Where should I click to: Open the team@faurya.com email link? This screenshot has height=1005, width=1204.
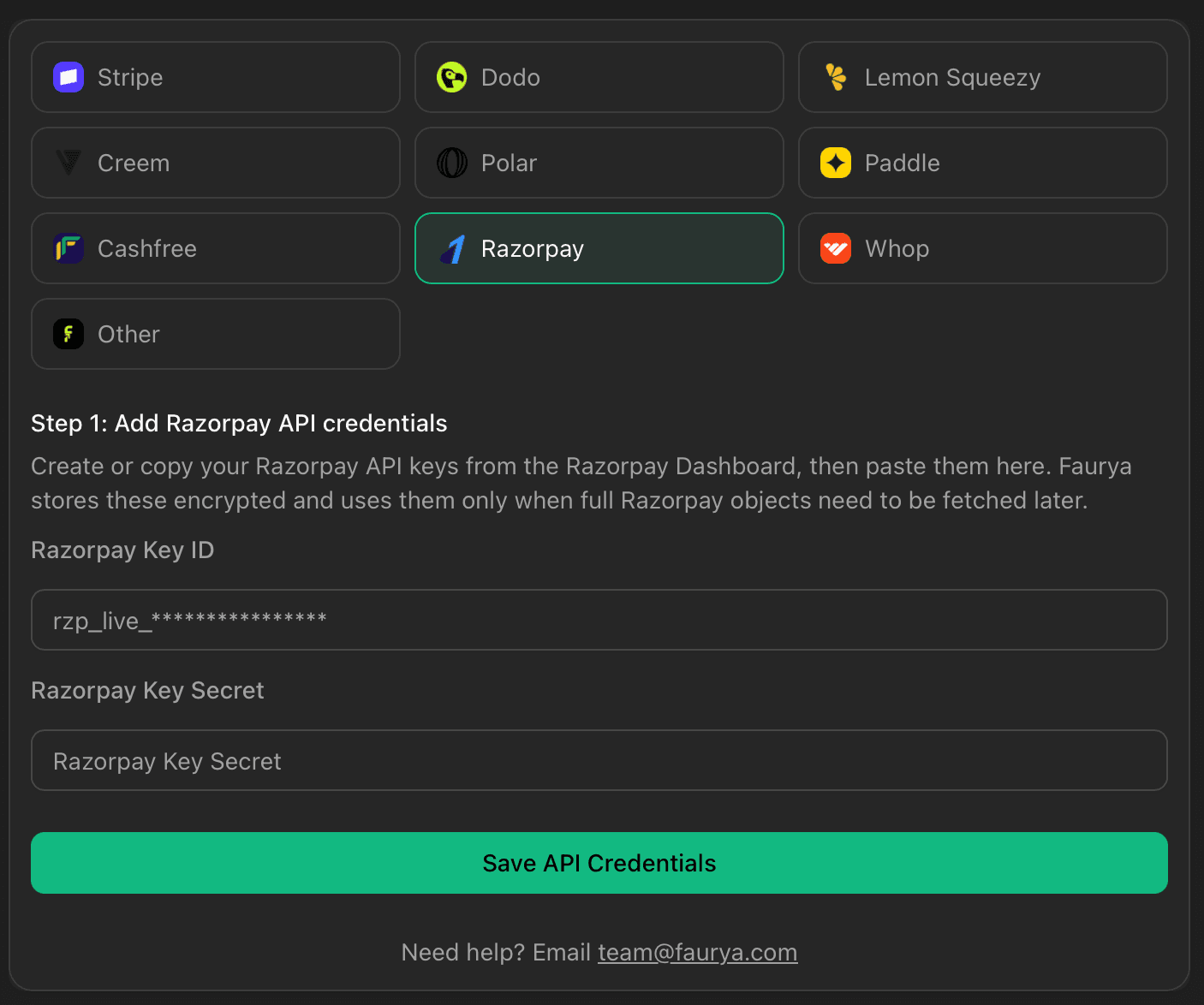698,952
